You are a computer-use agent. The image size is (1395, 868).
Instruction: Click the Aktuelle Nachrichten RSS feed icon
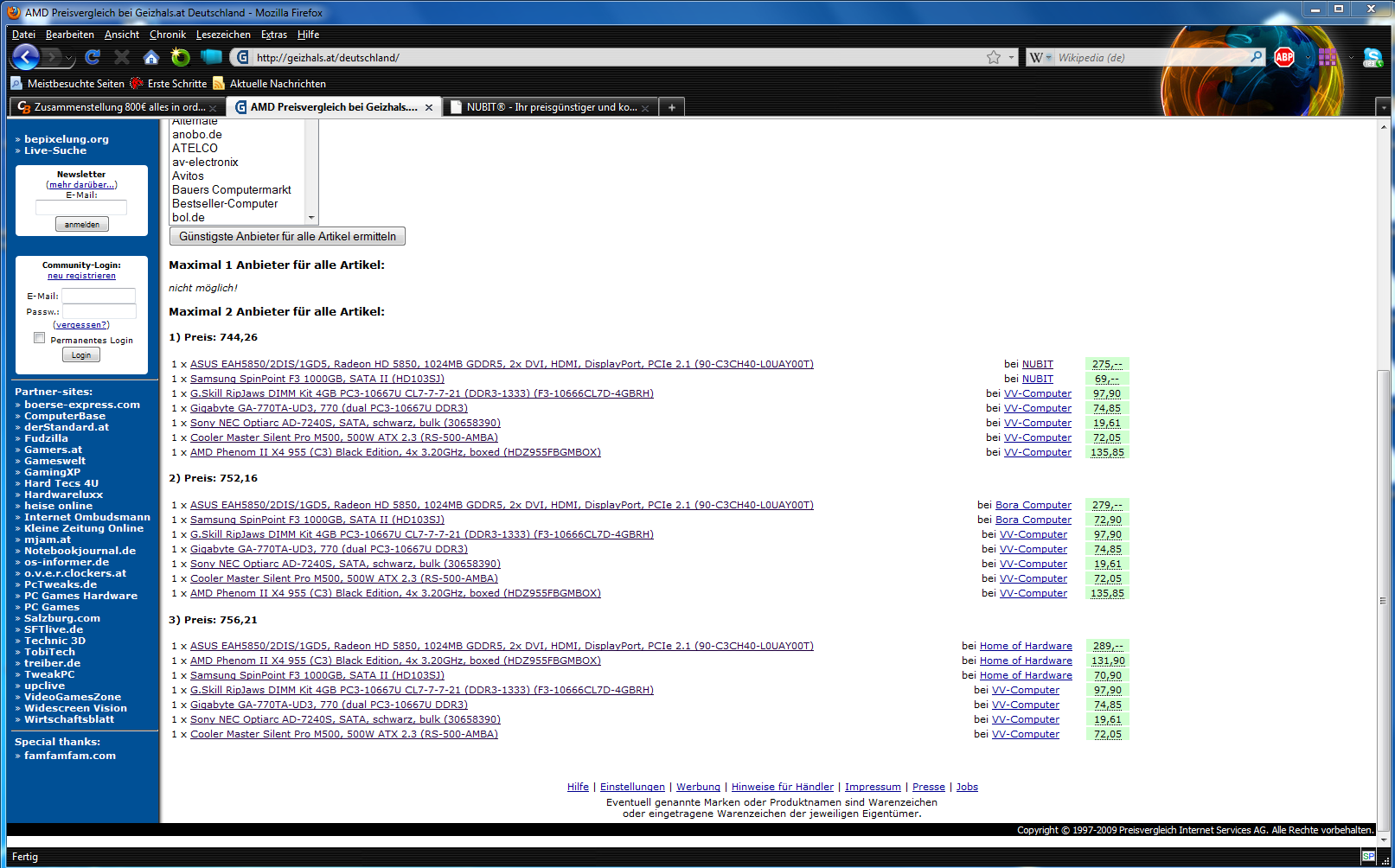[x=219, y=83]
